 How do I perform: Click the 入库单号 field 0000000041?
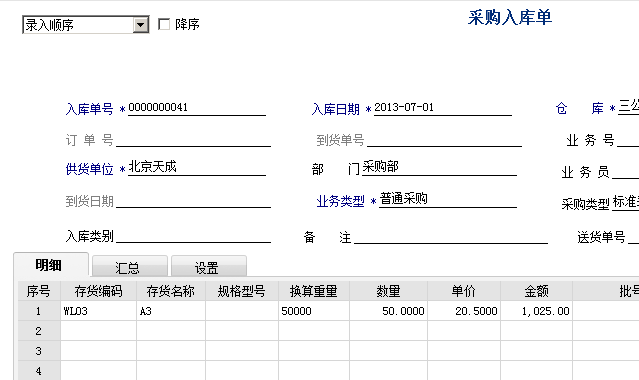click(x=197, y=108)
